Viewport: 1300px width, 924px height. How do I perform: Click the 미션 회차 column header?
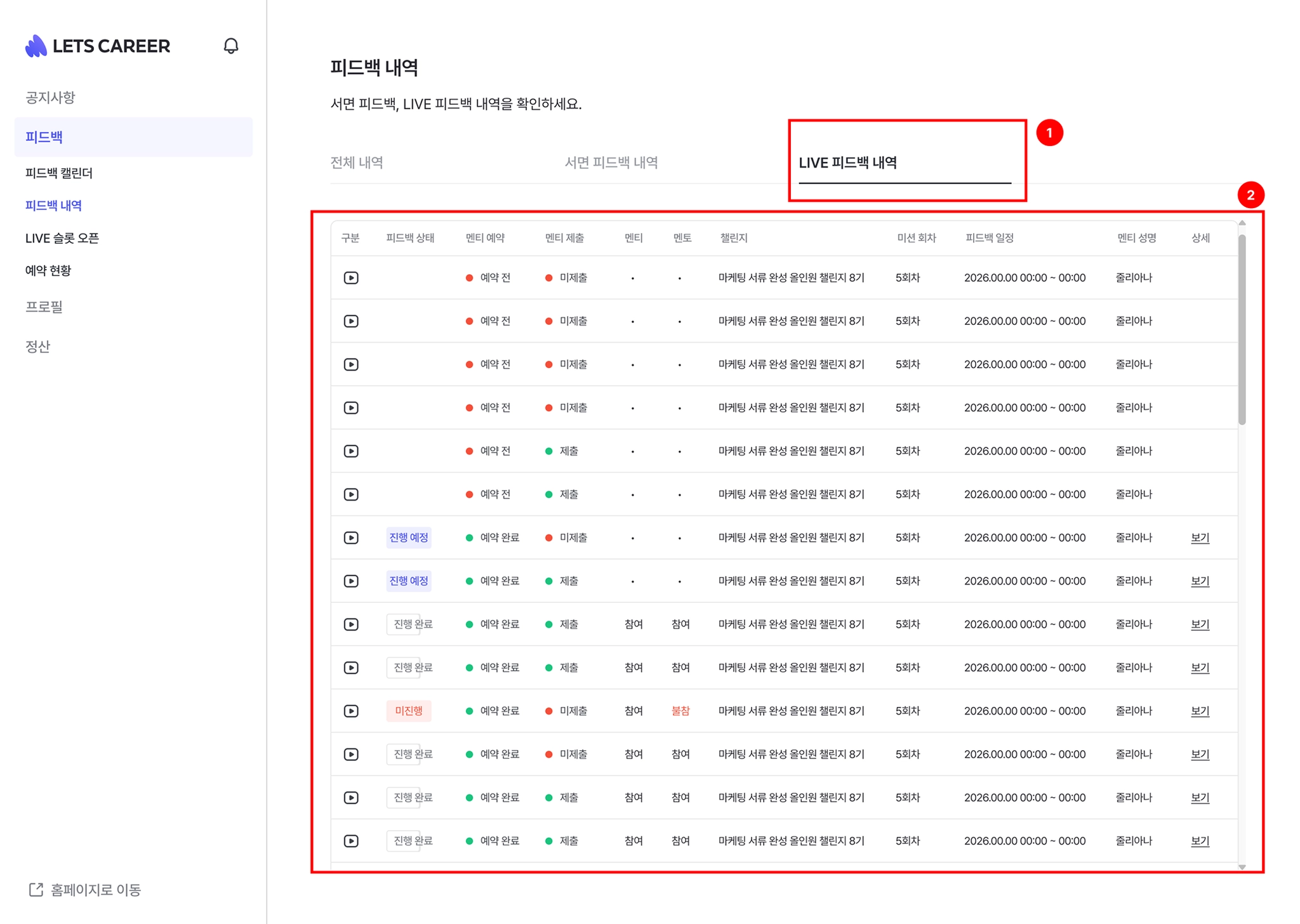point(917,238)
